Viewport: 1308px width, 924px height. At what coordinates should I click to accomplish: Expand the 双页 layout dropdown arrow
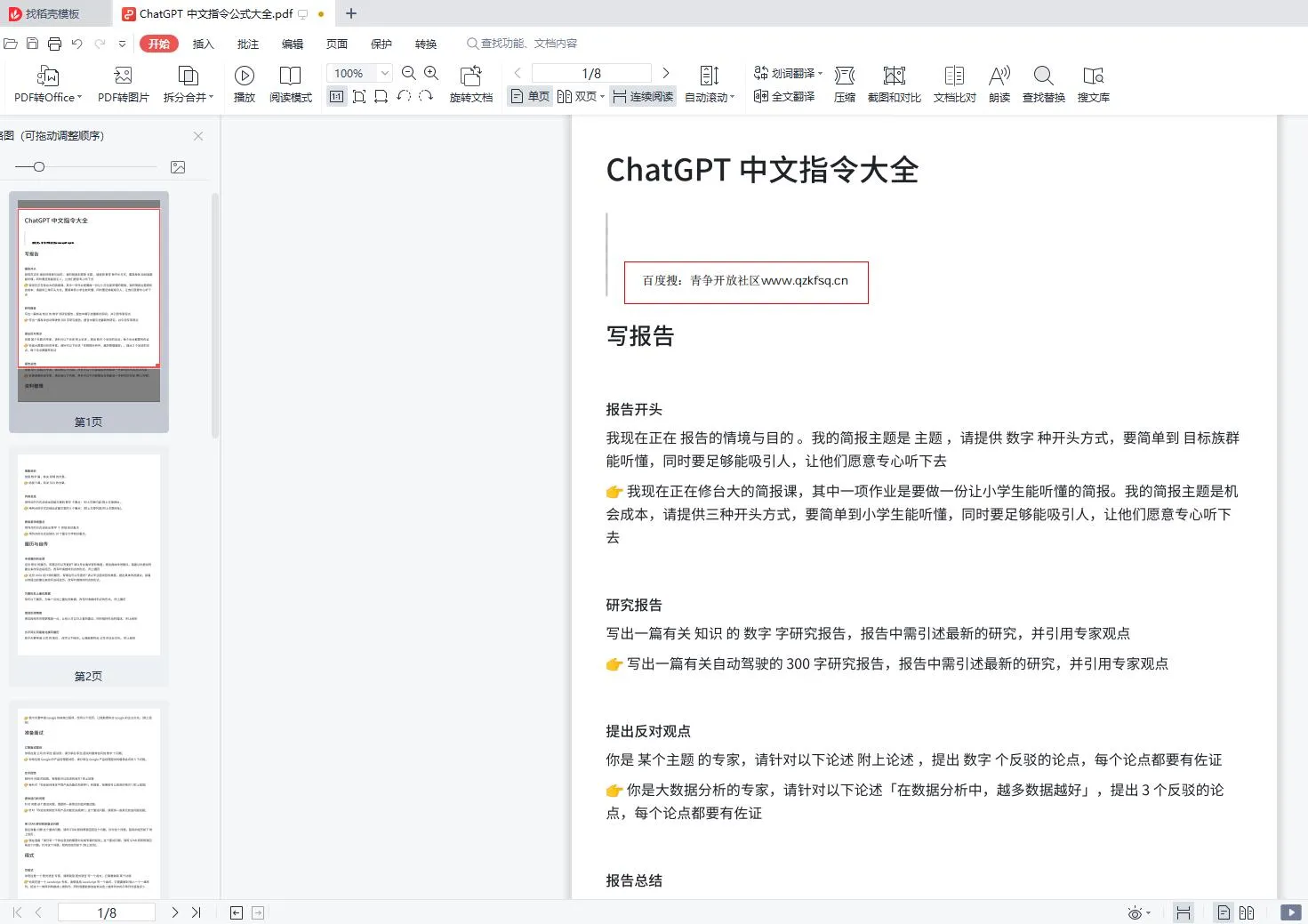602,96
